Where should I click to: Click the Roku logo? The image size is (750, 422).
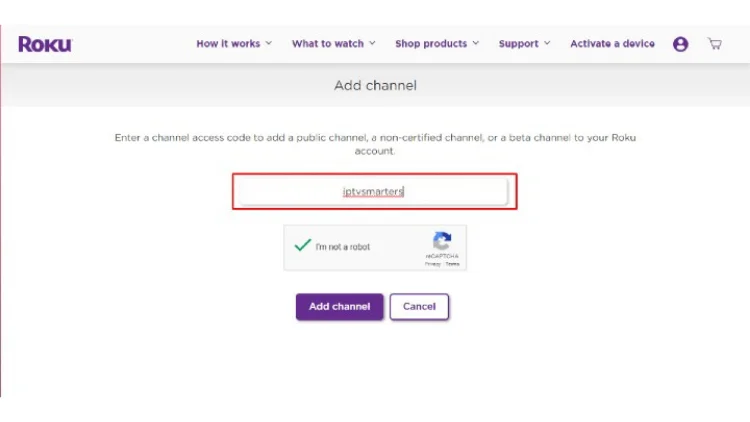pos(44,44)
